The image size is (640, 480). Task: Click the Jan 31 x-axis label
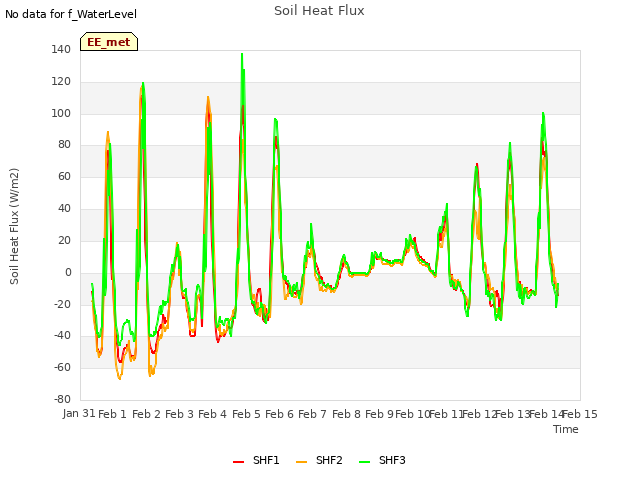pyautogui.click(x=79, y=414)
